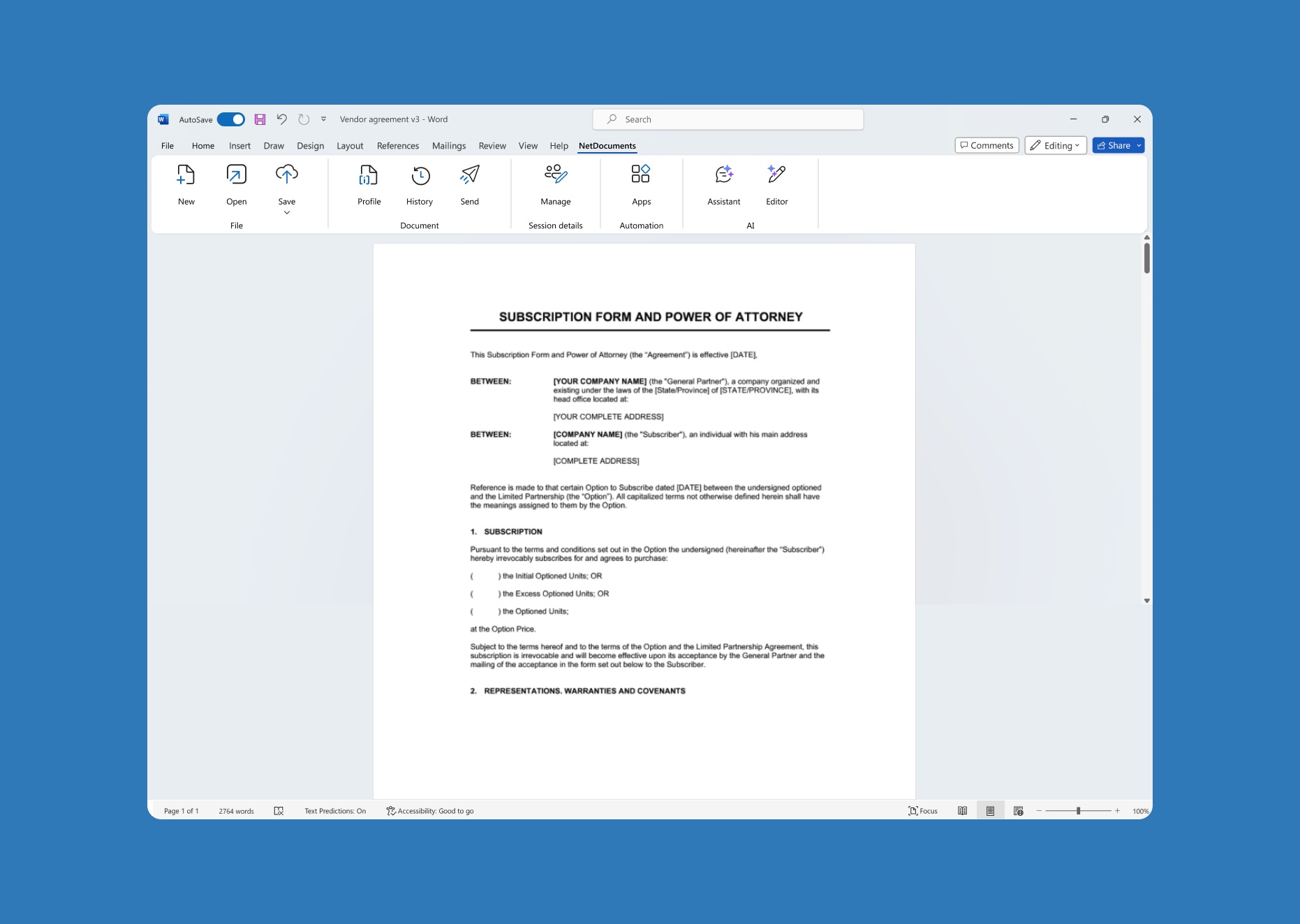The height and width of the screenshot is (924, 1300).
Task: Switch to the View tab
Action: click(528, 146)
